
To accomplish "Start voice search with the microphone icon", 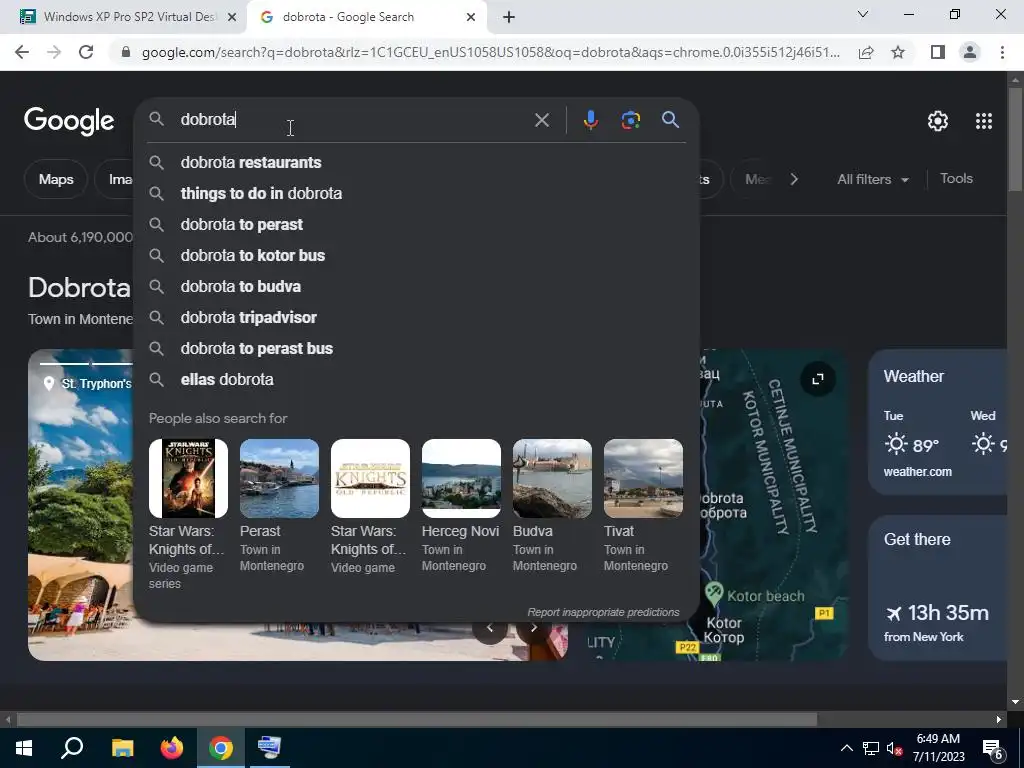I will click(590, 120).
